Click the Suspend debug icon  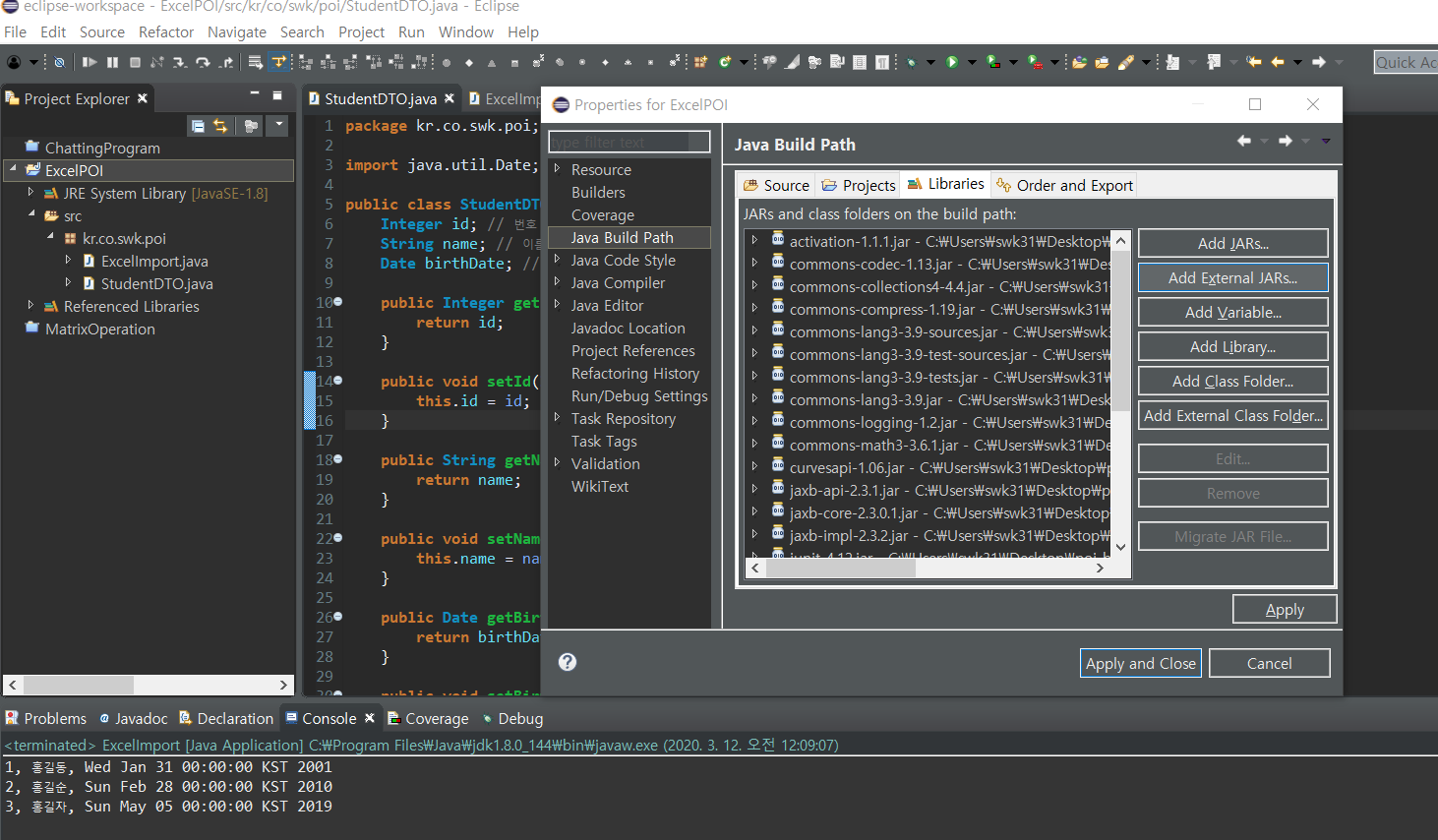(112, 62)
